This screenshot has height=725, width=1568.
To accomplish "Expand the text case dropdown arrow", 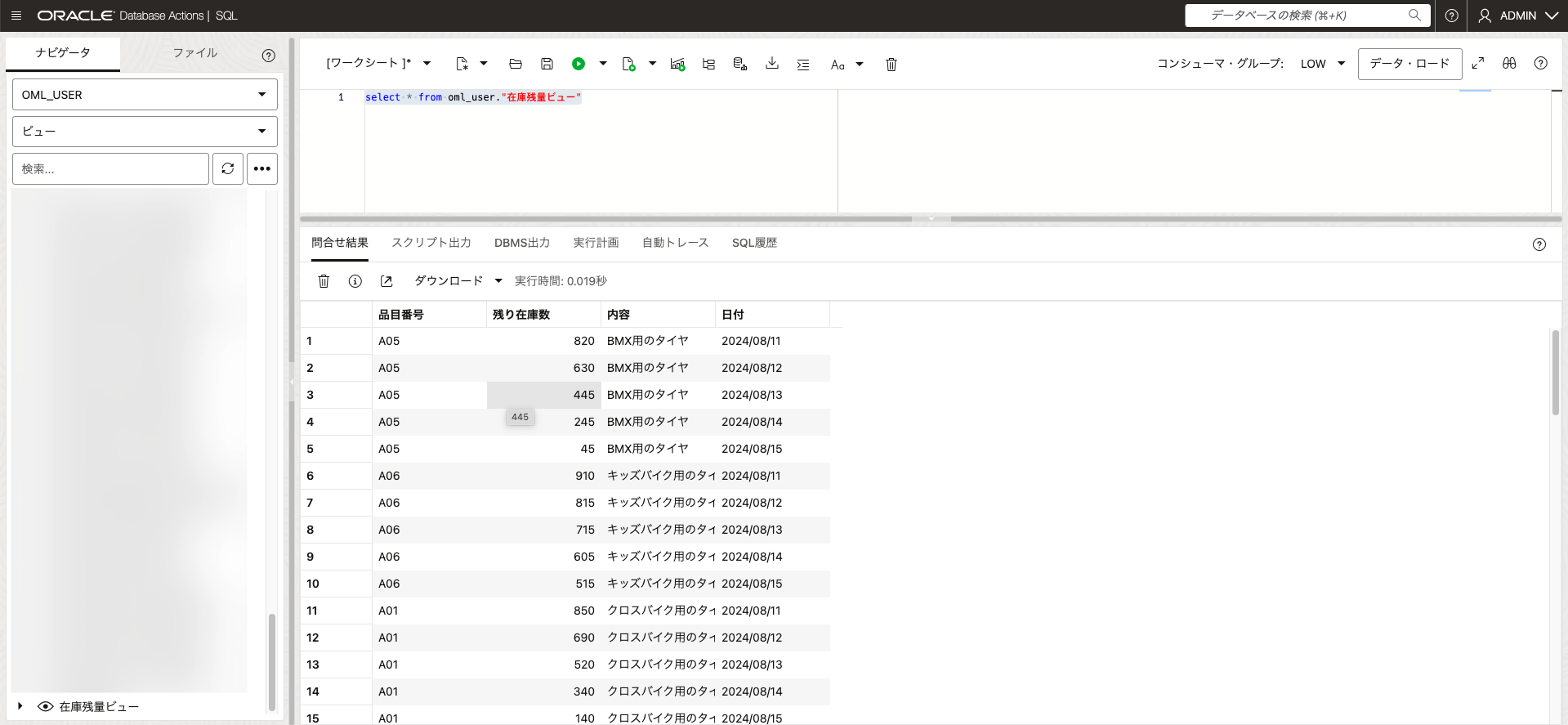I will pos(860,64).
